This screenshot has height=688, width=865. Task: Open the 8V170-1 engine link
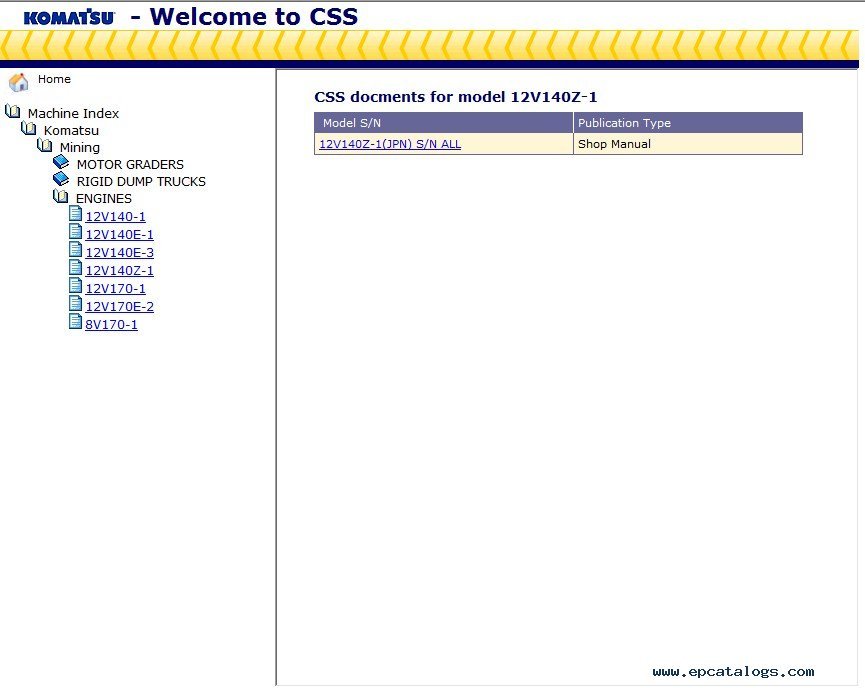click(x=111, y=324)
